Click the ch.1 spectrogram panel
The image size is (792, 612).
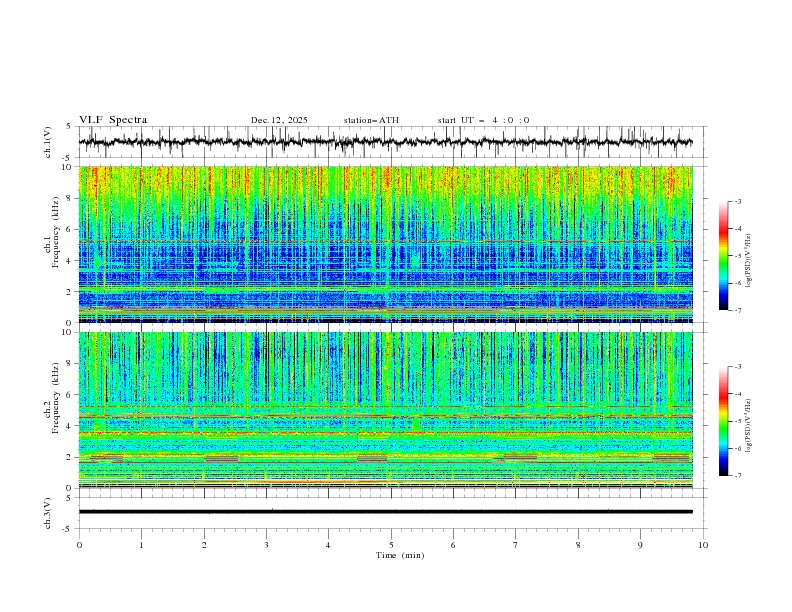tap(386, 244)
